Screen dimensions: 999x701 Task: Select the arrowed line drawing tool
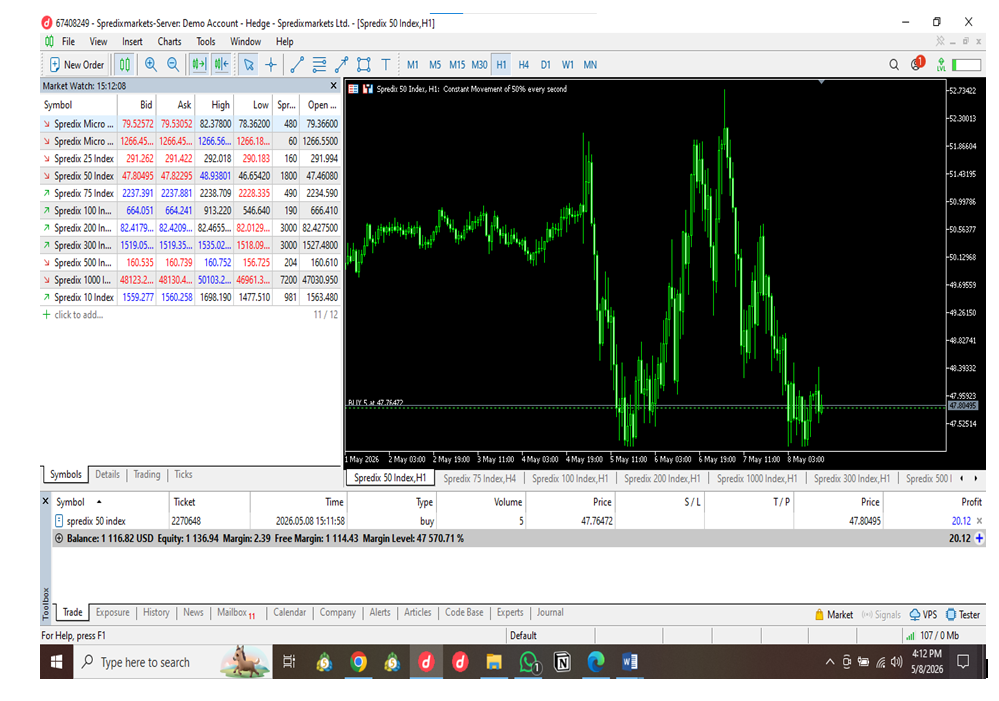tap(341, 64)
